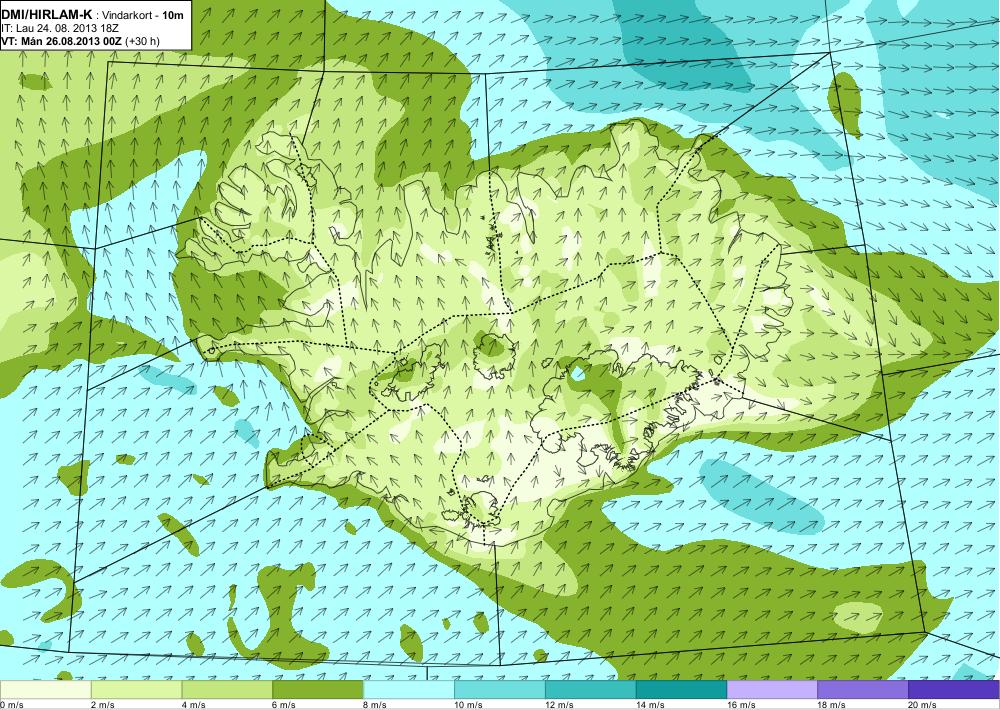Click the "10 m/s" legend label

pyautogui.click(x=468, y=705)
